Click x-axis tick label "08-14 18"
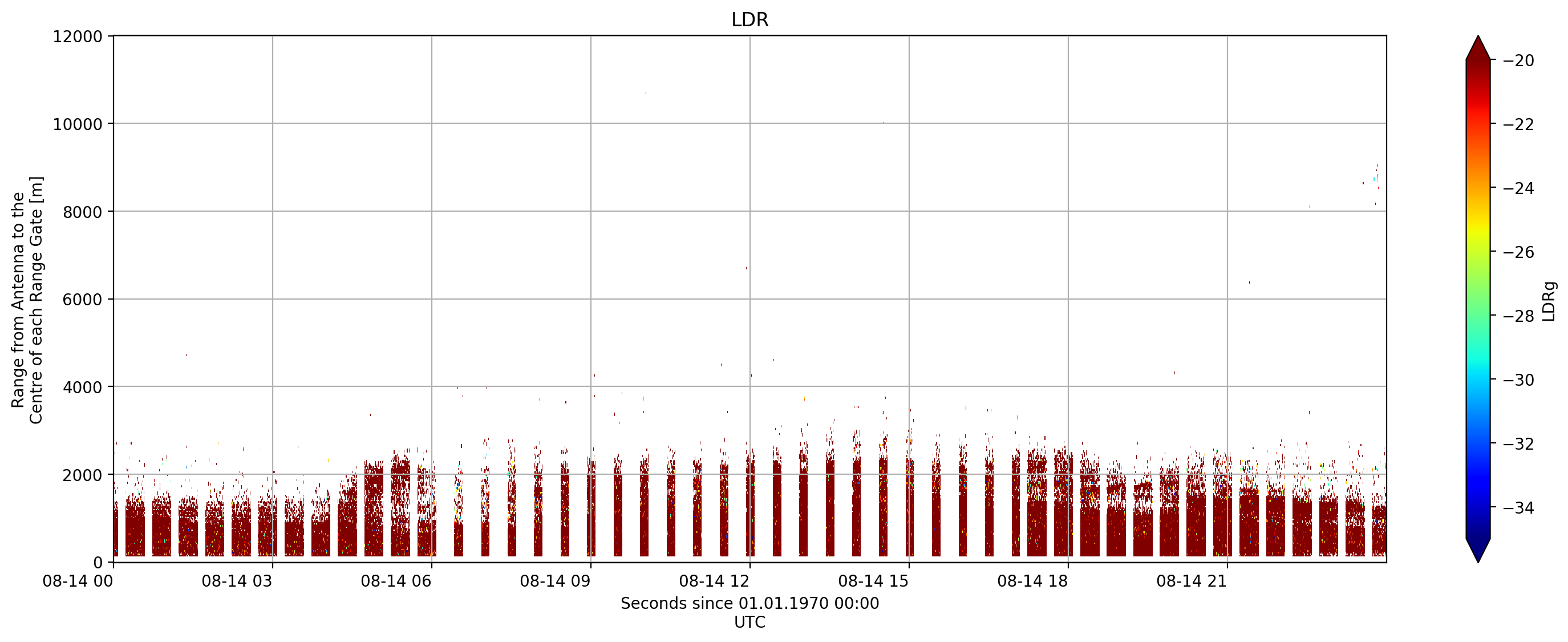Viewport: 1568px width, 642px height. click(x=1032, y=581)
